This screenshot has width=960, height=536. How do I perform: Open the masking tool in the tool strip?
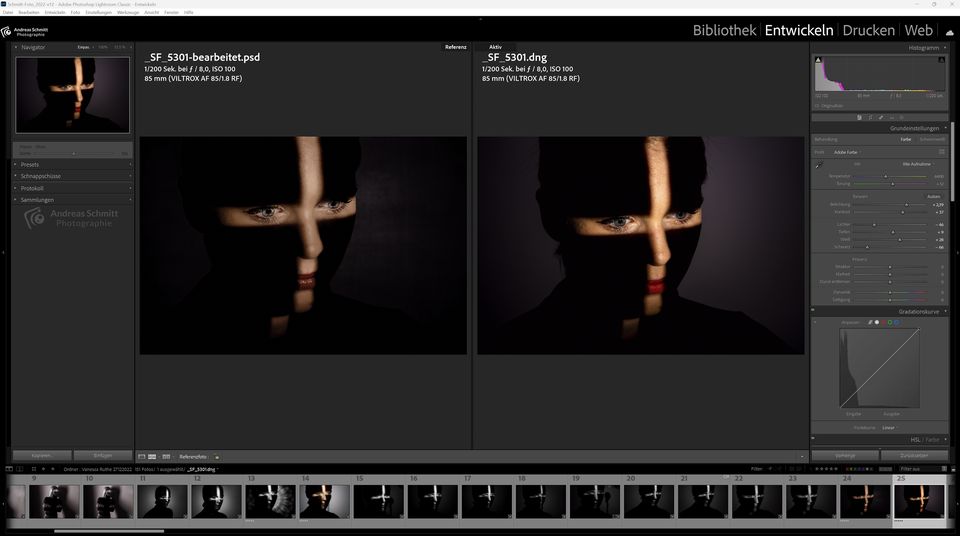click(x=901, y=118)
